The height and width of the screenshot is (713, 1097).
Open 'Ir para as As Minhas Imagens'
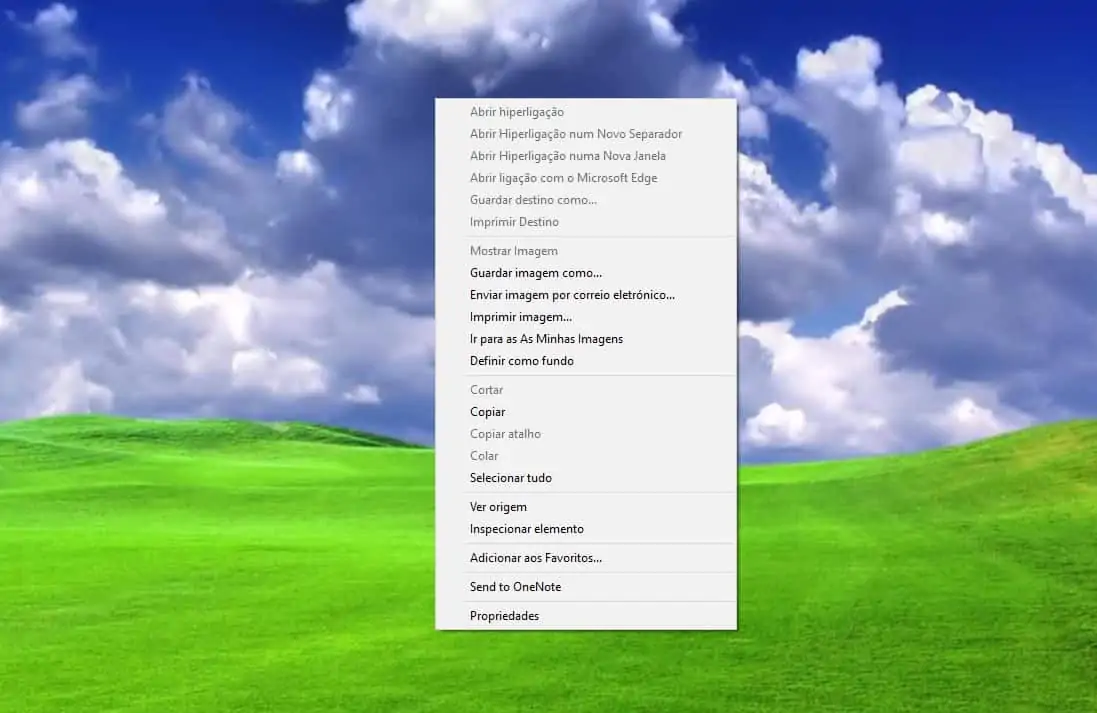pos(586,339)
